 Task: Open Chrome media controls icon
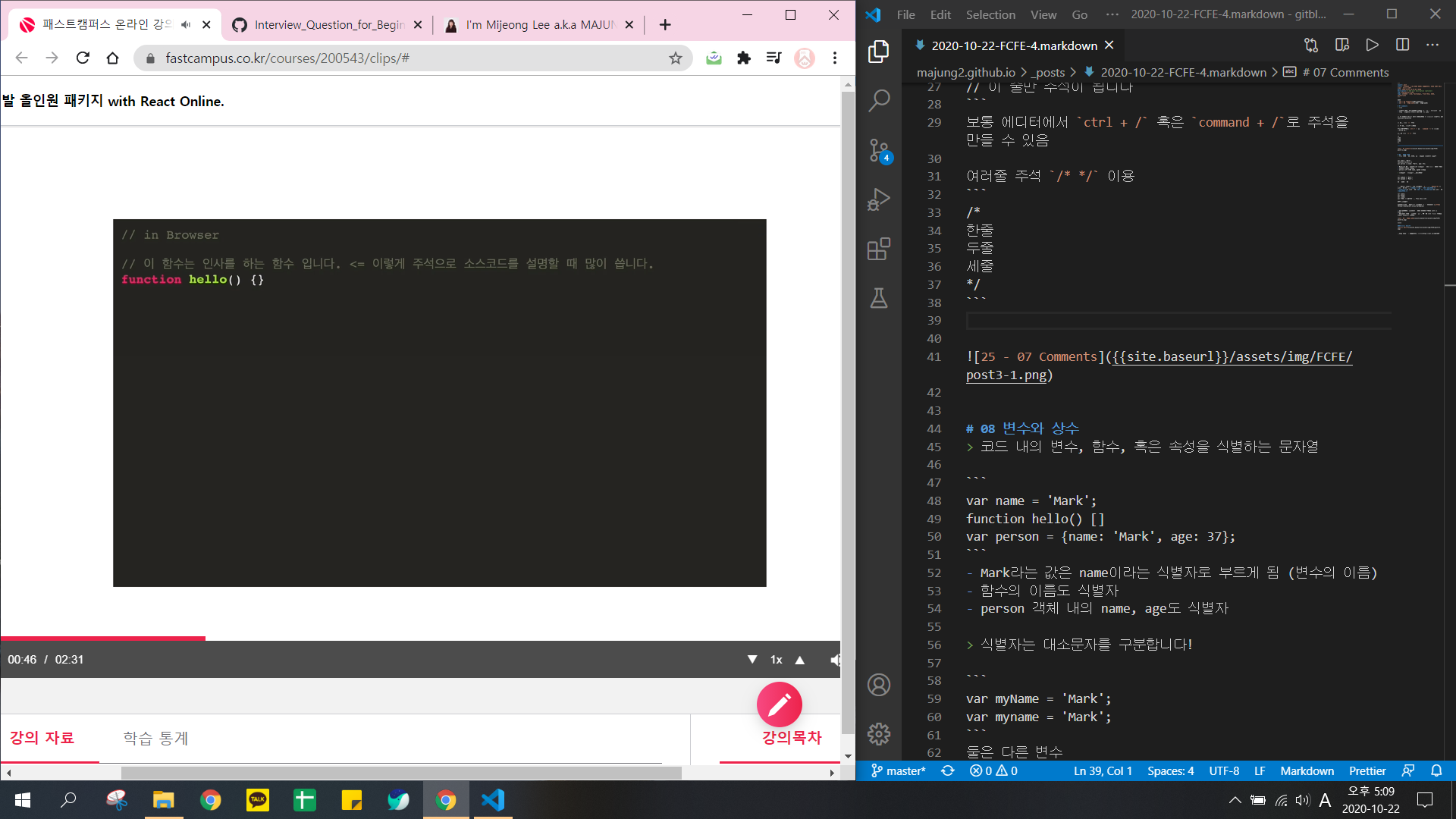point(773,58)
